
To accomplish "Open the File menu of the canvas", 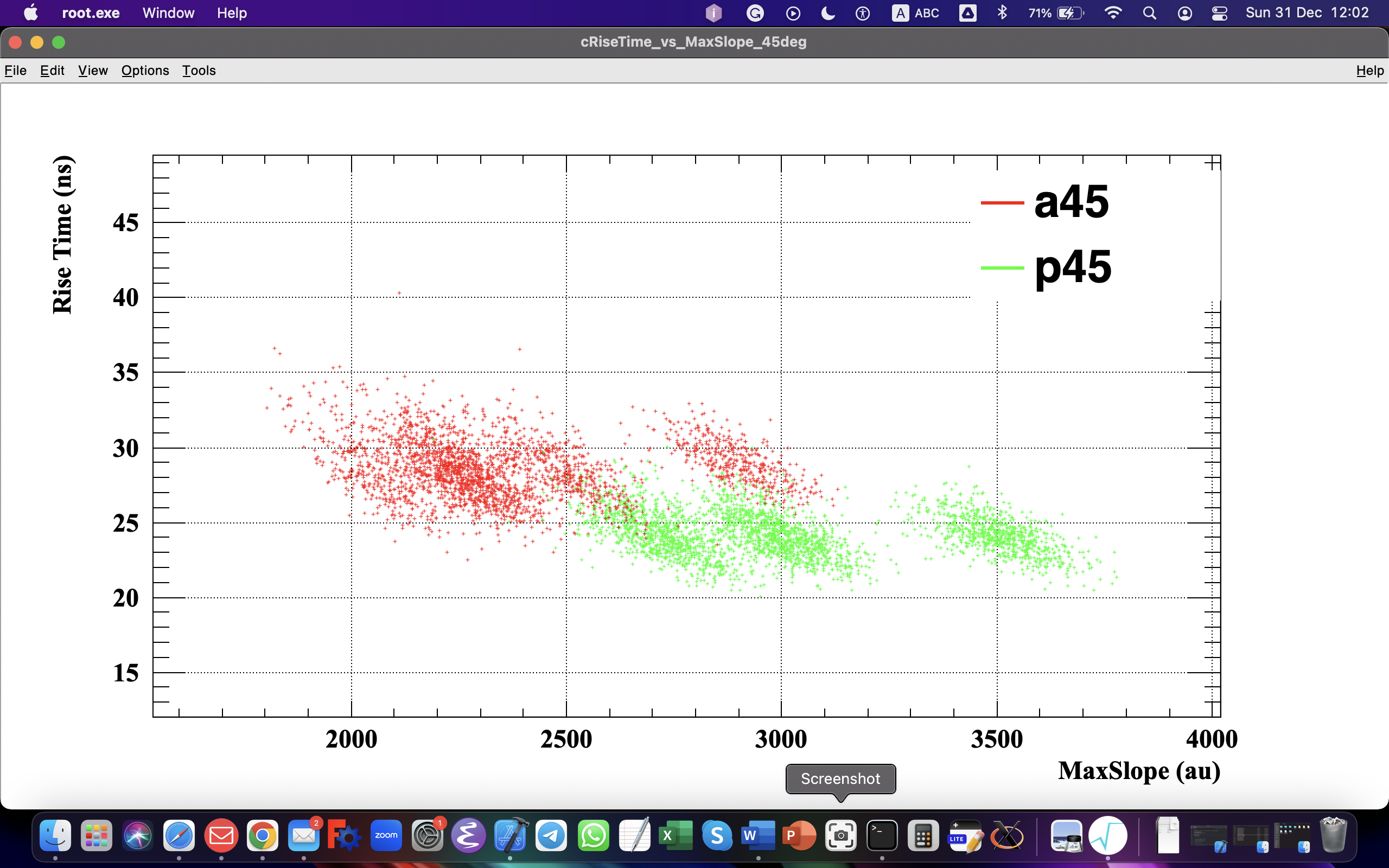I will coord(16,71).
